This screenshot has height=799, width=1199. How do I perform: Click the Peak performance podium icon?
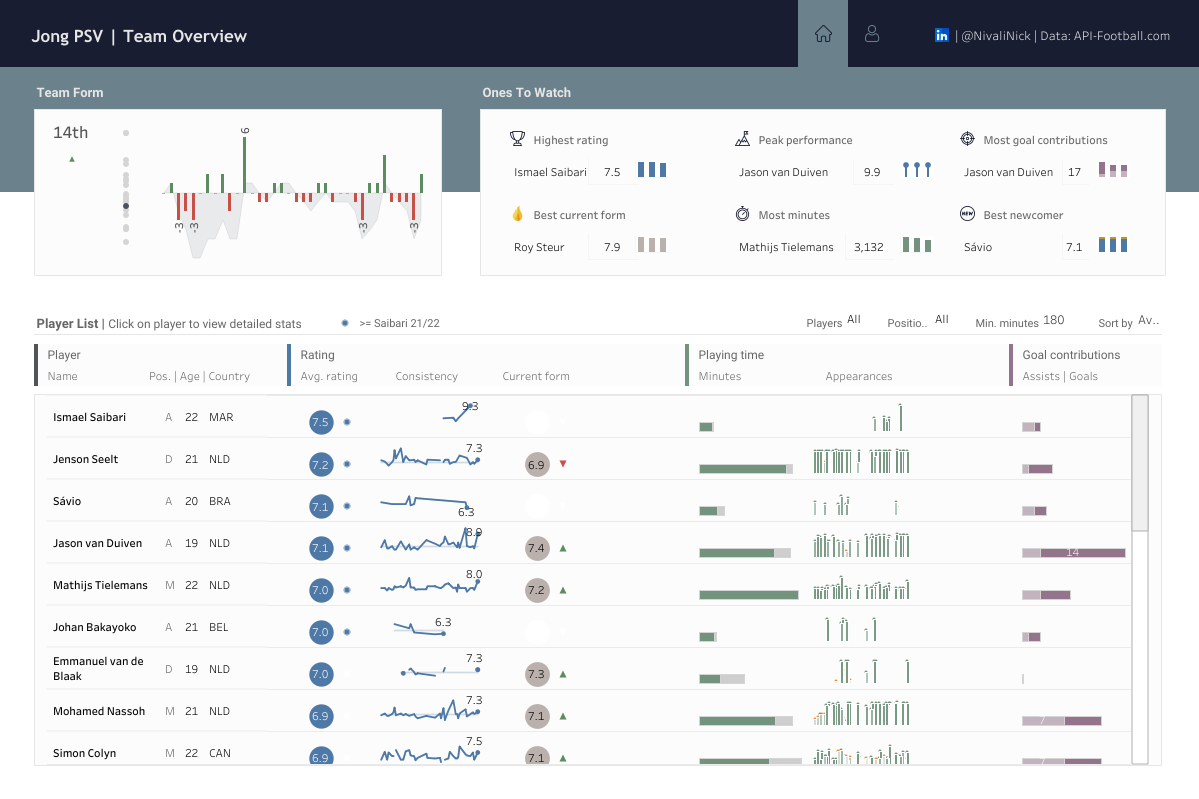coord(742,140)
